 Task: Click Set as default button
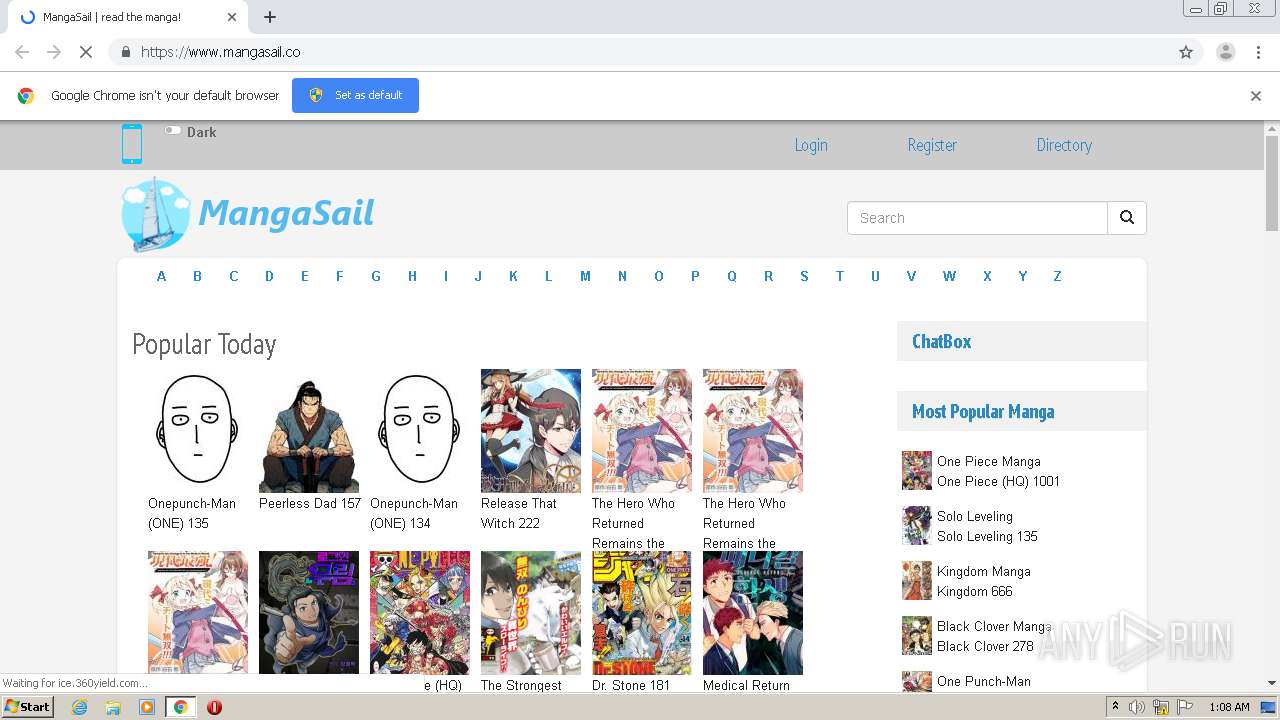(355, 95)
